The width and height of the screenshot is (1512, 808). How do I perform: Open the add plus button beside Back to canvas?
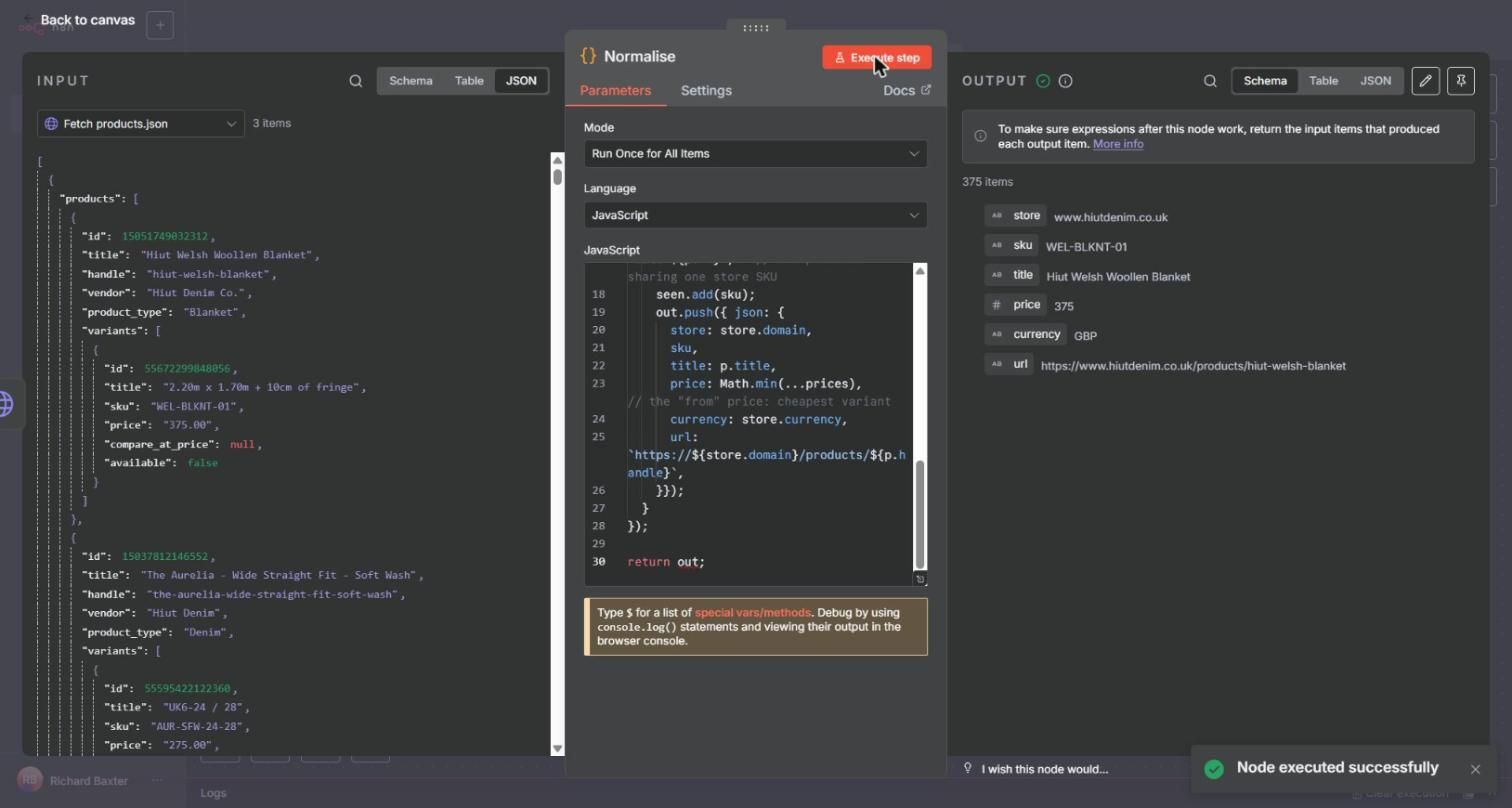(160, 25)
